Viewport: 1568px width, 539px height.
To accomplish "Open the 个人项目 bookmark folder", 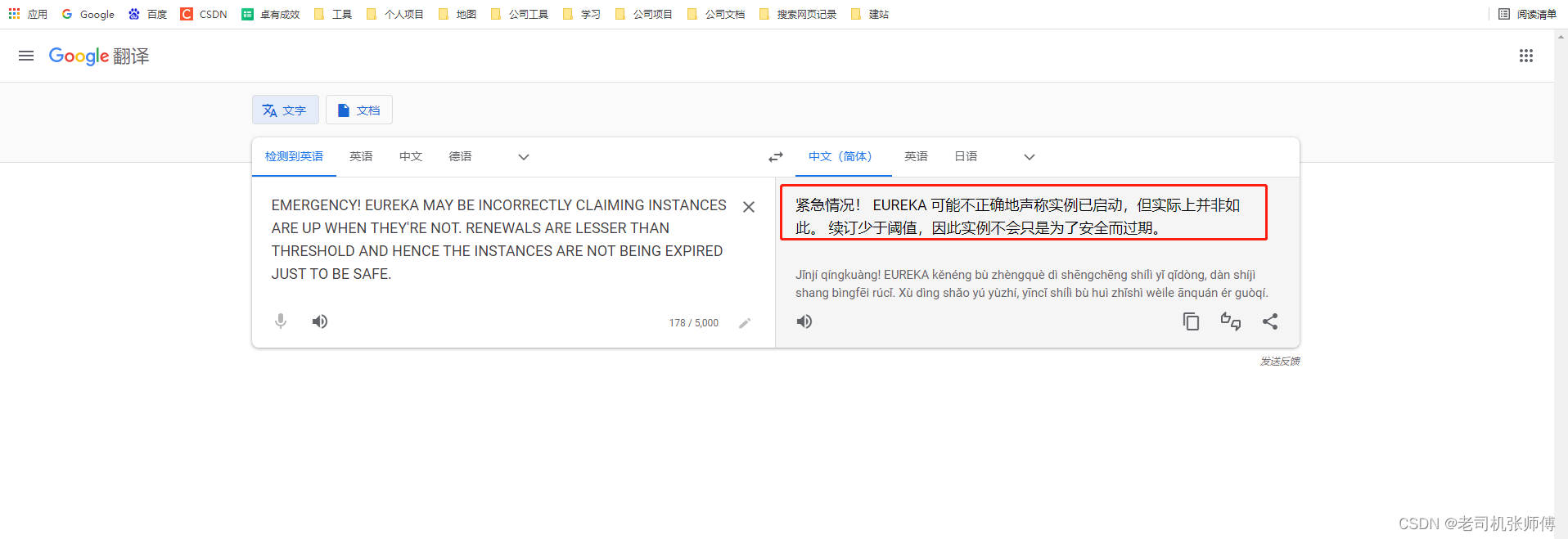I will [x=395, y=14].
